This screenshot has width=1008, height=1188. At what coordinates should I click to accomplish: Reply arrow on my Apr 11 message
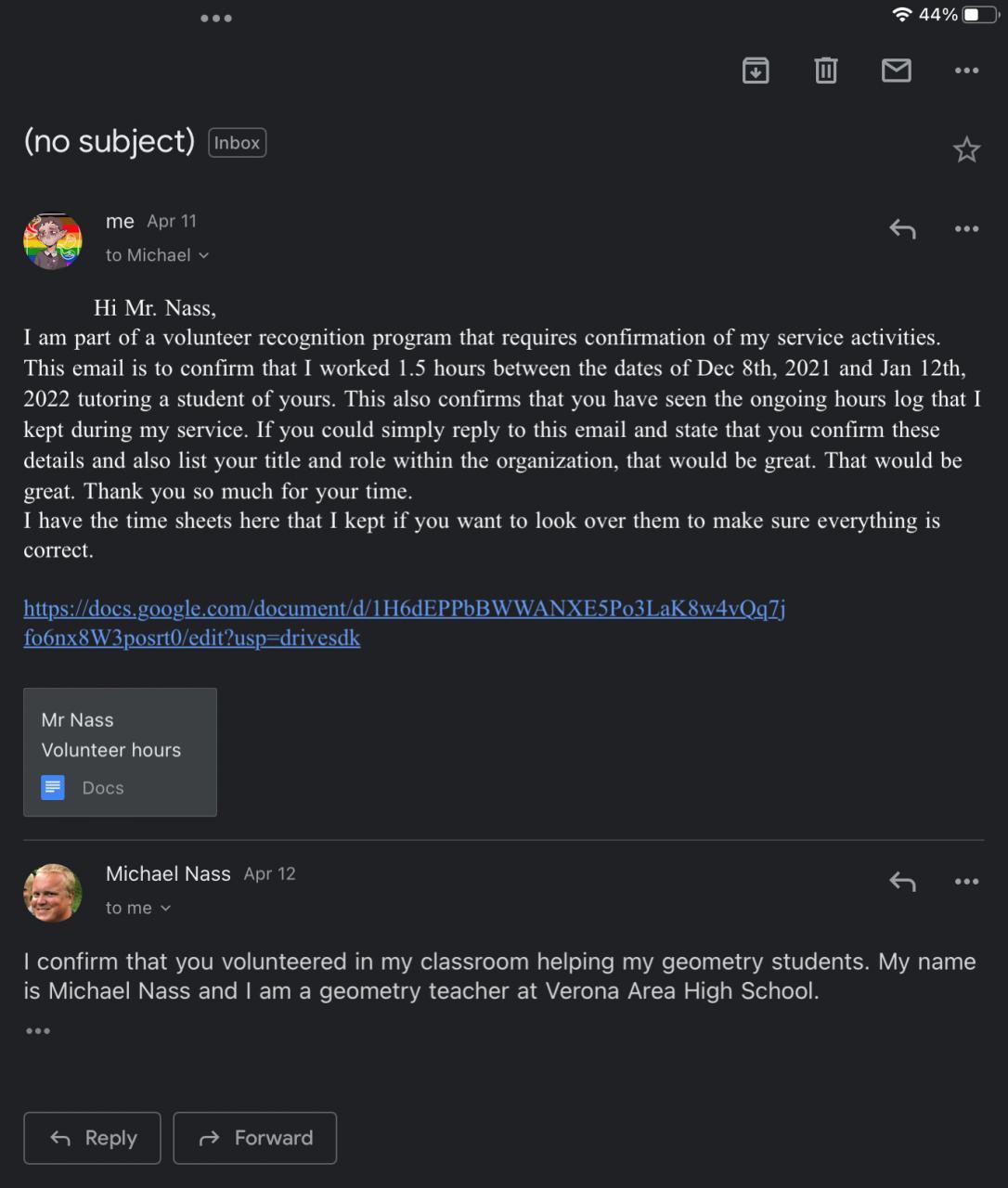tap(902, 229)
